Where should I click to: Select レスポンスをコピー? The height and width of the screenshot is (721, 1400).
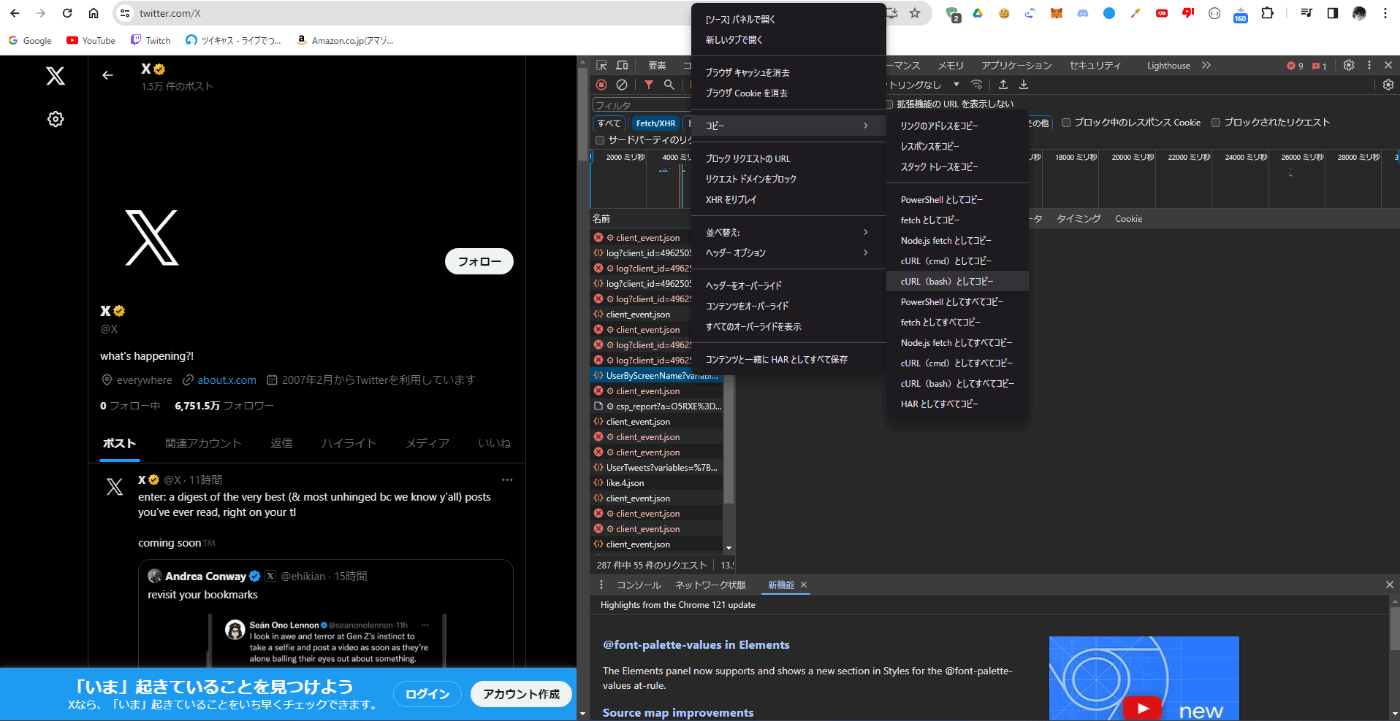point(958,146)
